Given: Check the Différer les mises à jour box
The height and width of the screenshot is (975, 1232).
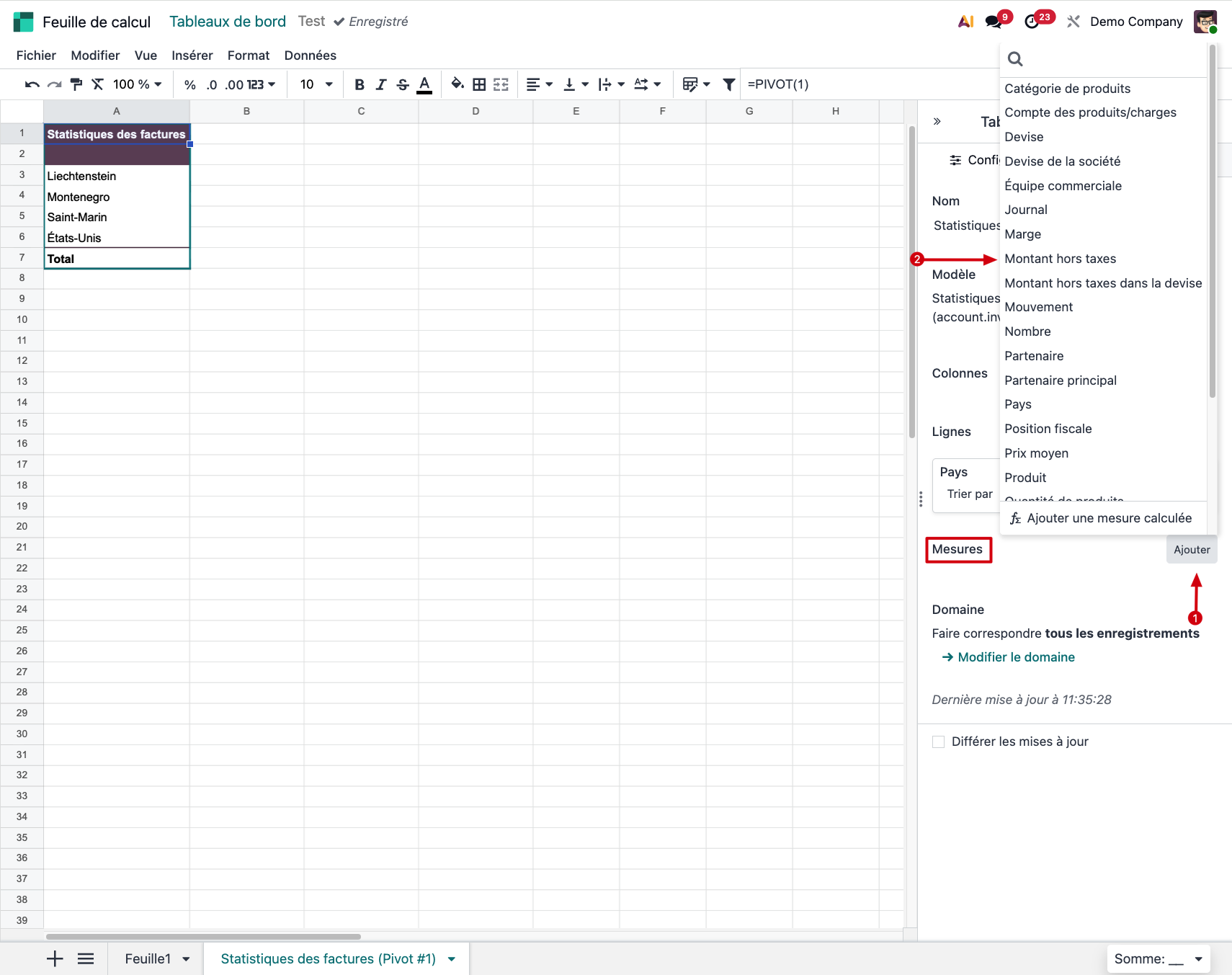Looking at the screenshot, I should pos(938,742).
